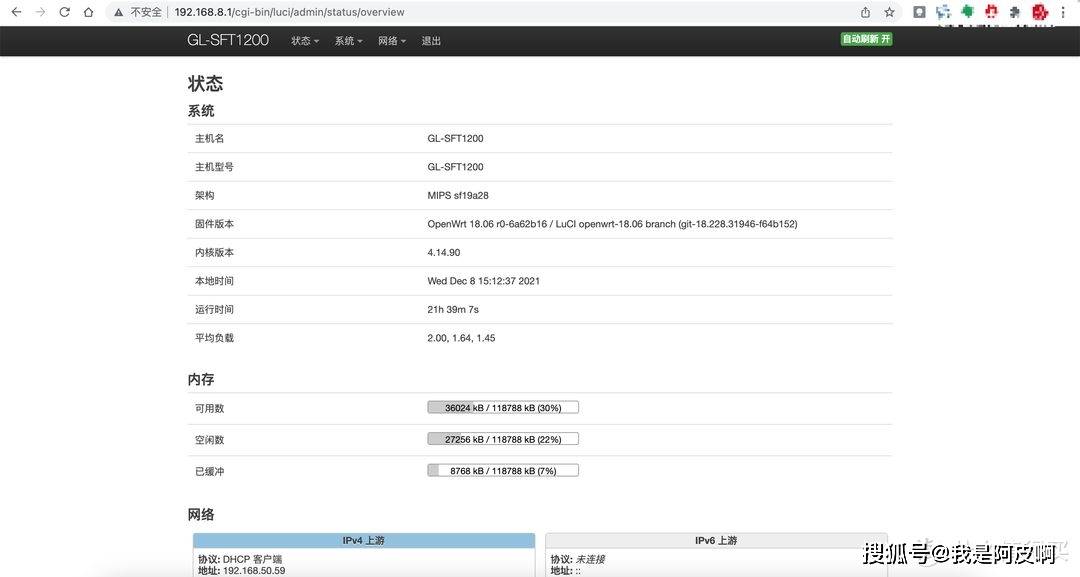Toggle the 自动刷新 开 auto-refresh badge

click(866, 39)
